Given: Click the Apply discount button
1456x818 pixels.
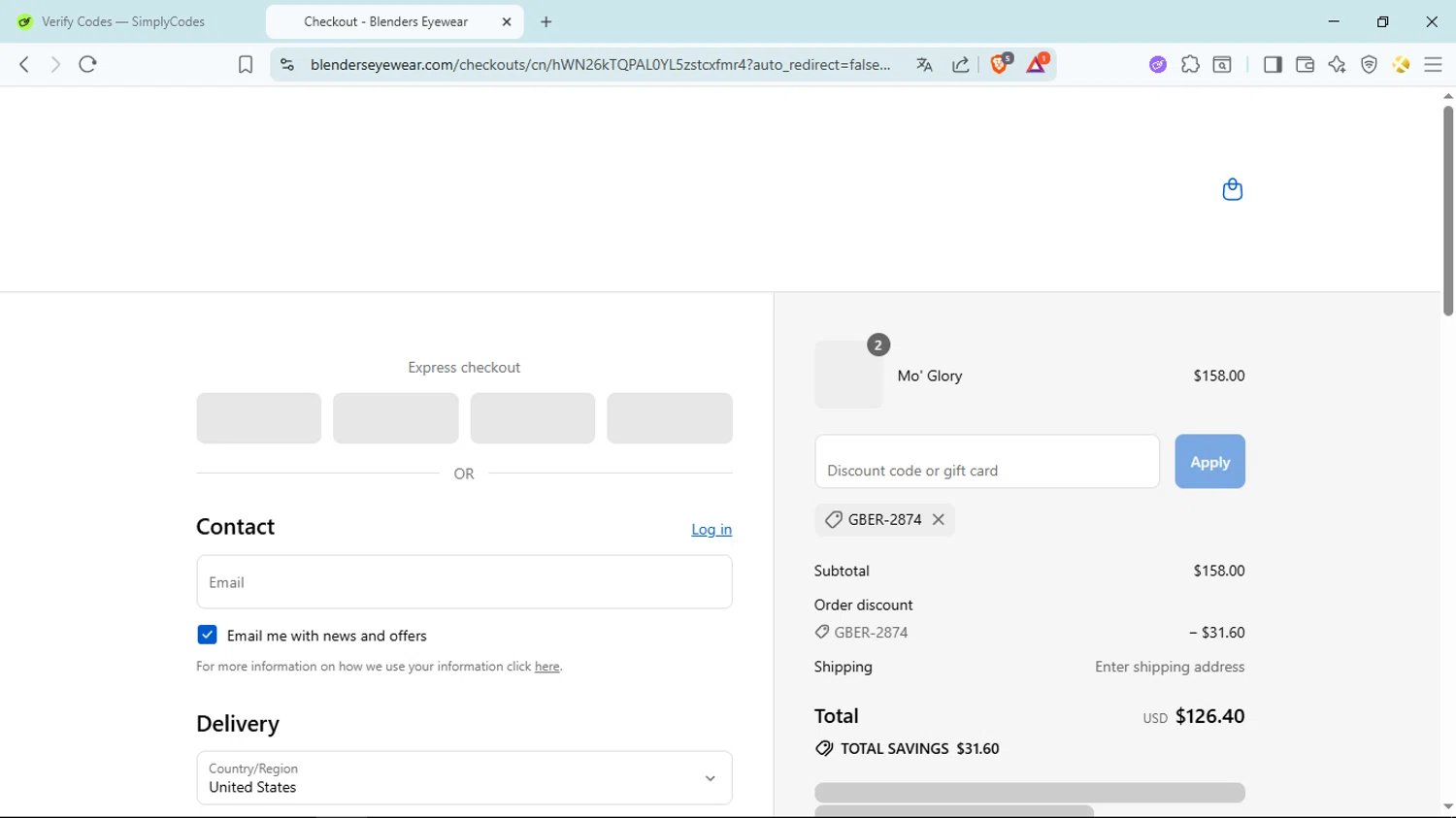Looking at the screenshot, I should pyautogui.click(x=1209, y=462).
